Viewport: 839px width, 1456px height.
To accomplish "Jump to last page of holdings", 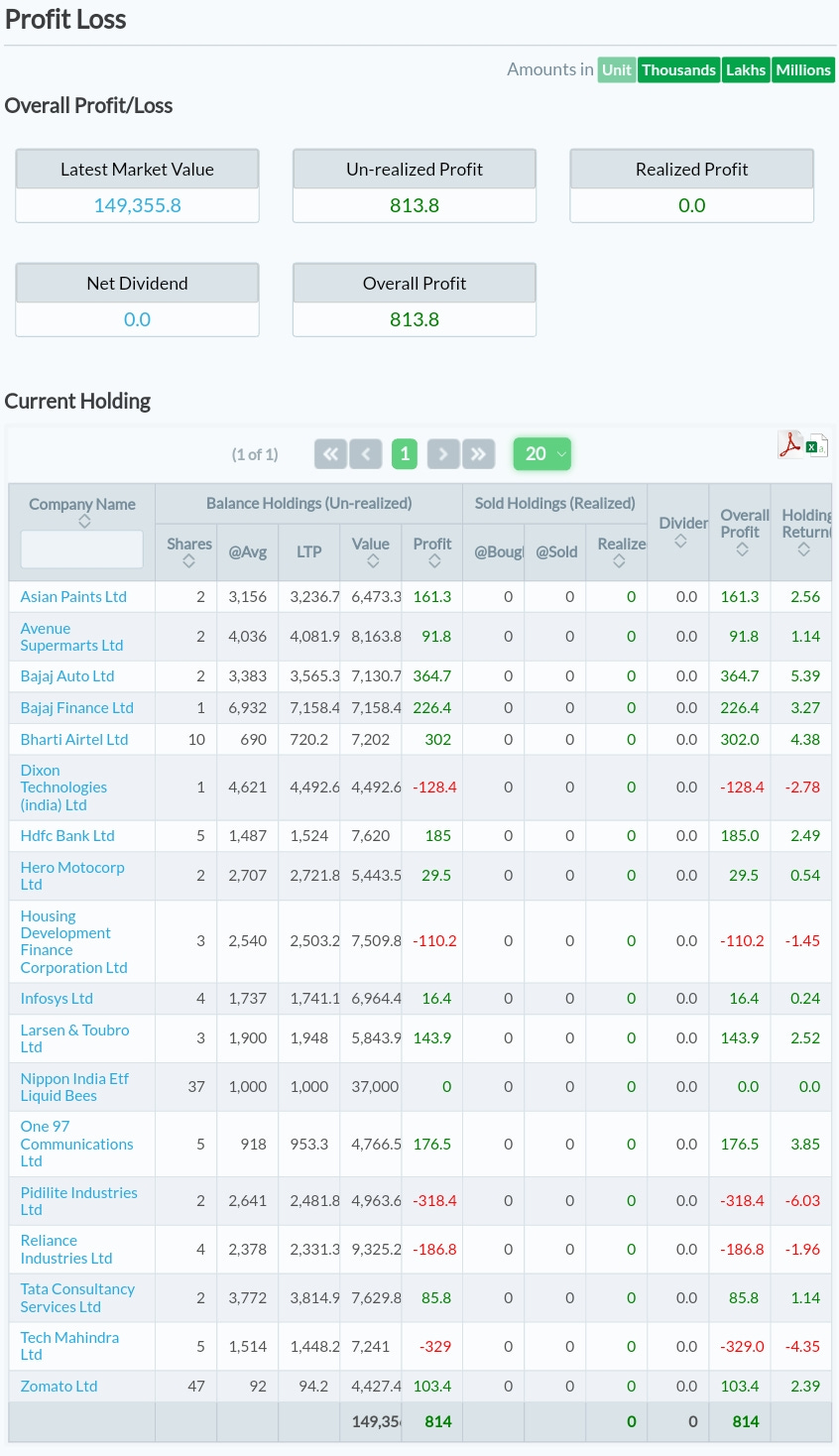I will [x=478, y=454].
